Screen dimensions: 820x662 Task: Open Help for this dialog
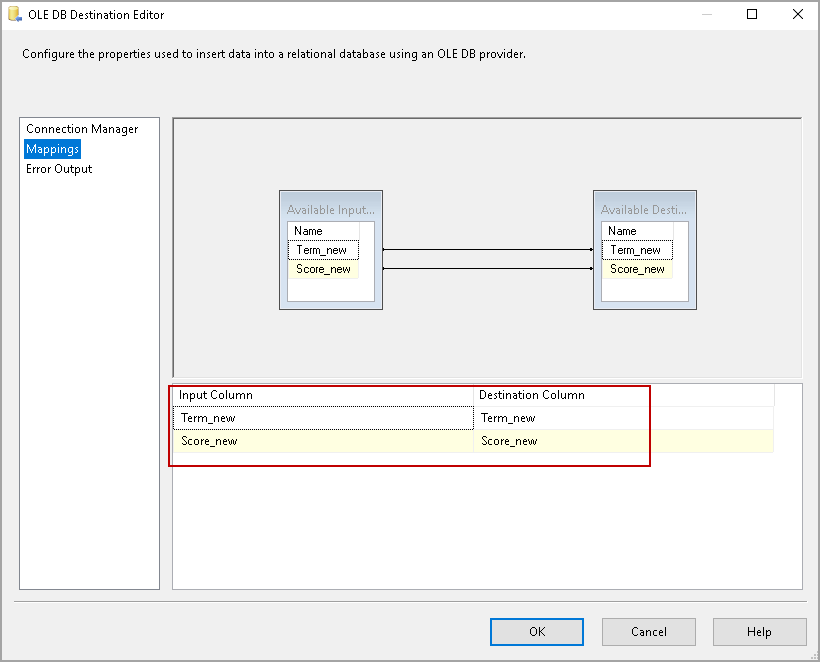(759, 632)
